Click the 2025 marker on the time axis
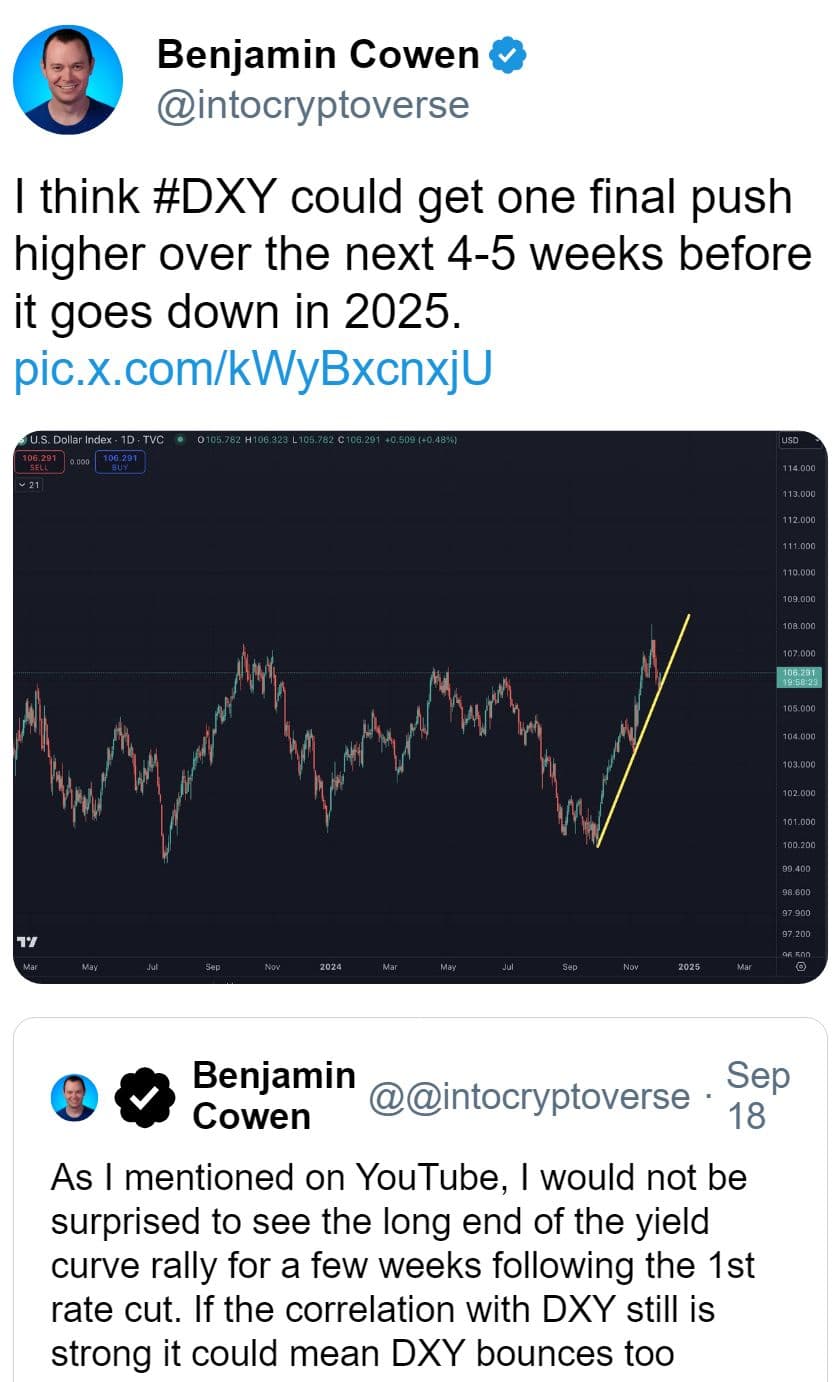 click(688, 967)
